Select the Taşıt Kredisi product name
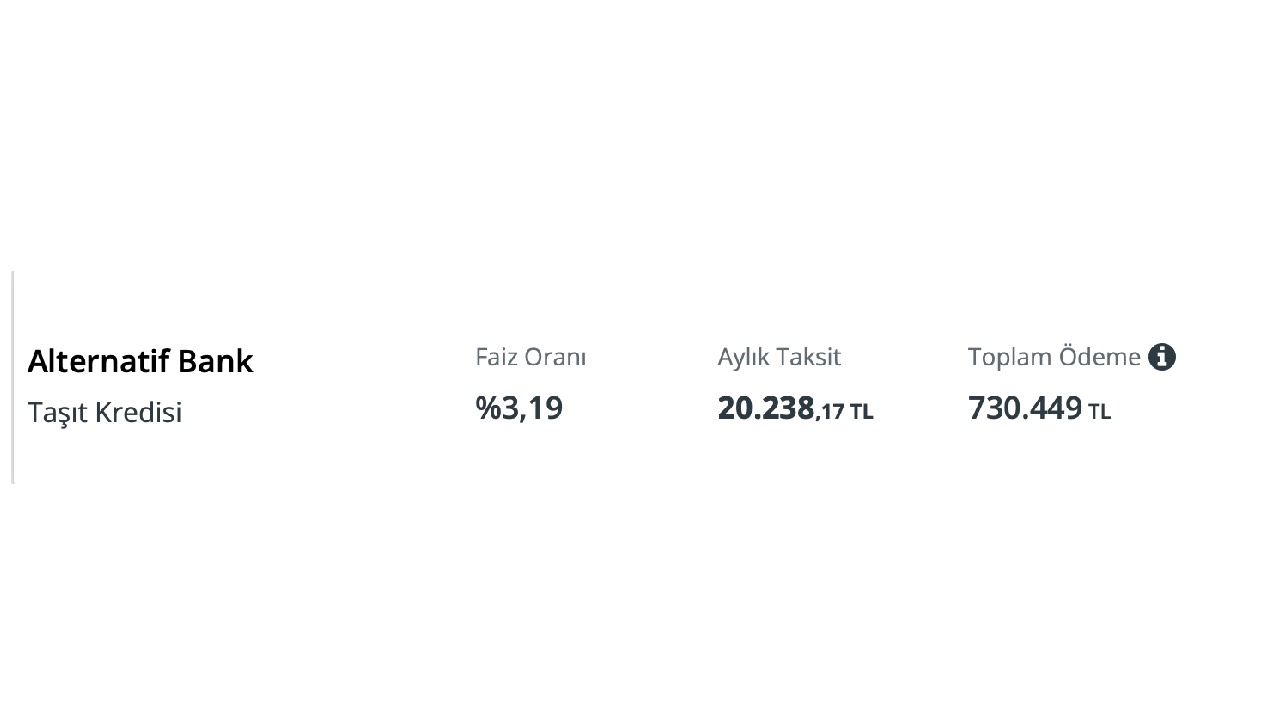Image resolution: width=1280 pixels, height=720 pixels. click(x=105, y=412)
